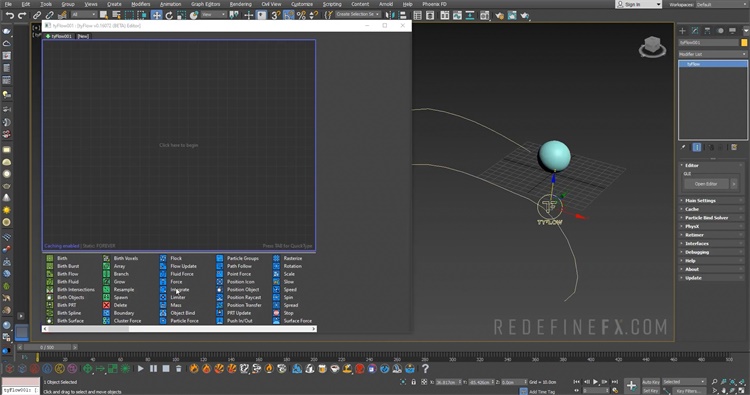Click the object color swatch beside tyFlow001
Screen dimensions: 750x395
744,43
